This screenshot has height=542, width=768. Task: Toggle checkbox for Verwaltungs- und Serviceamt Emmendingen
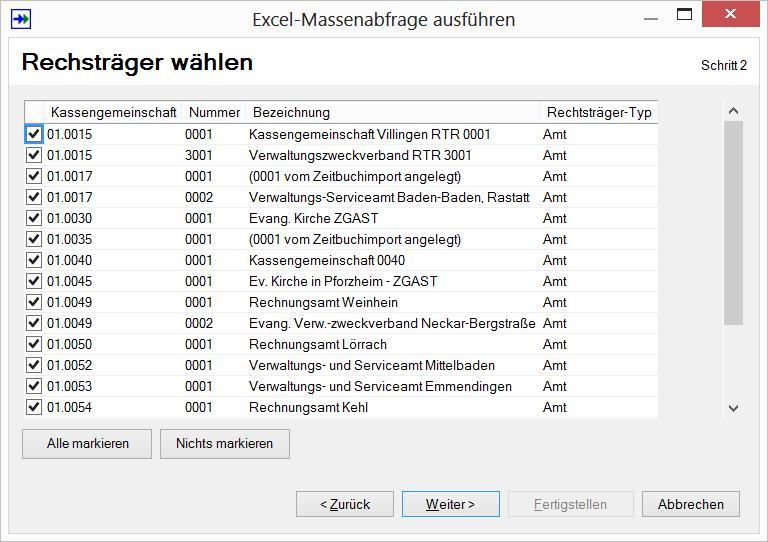34,386
